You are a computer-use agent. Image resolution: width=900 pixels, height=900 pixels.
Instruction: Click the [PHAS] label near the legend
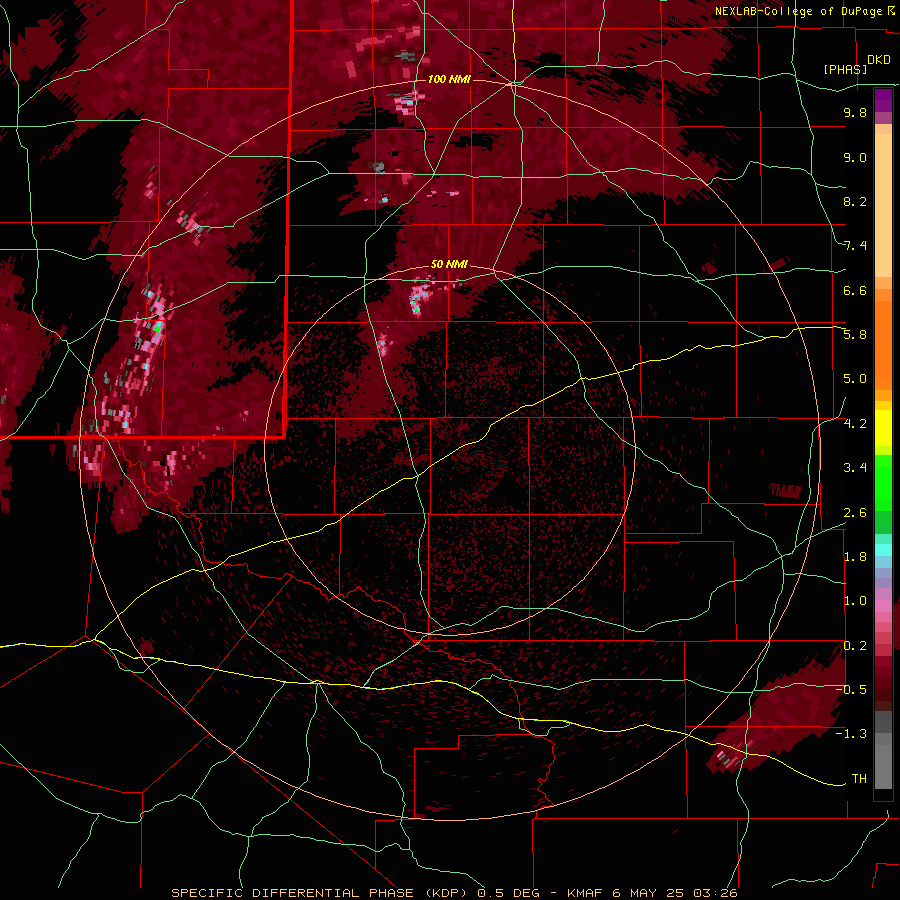click(x=845, y=69)
